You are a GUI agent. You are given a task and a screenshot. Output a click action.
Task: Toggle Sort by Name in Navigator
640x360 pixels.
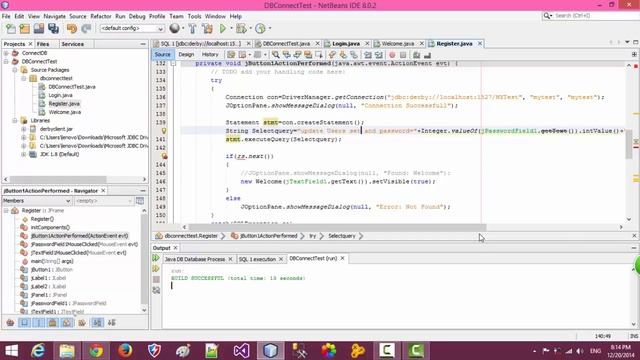click(x=98, y=323)
